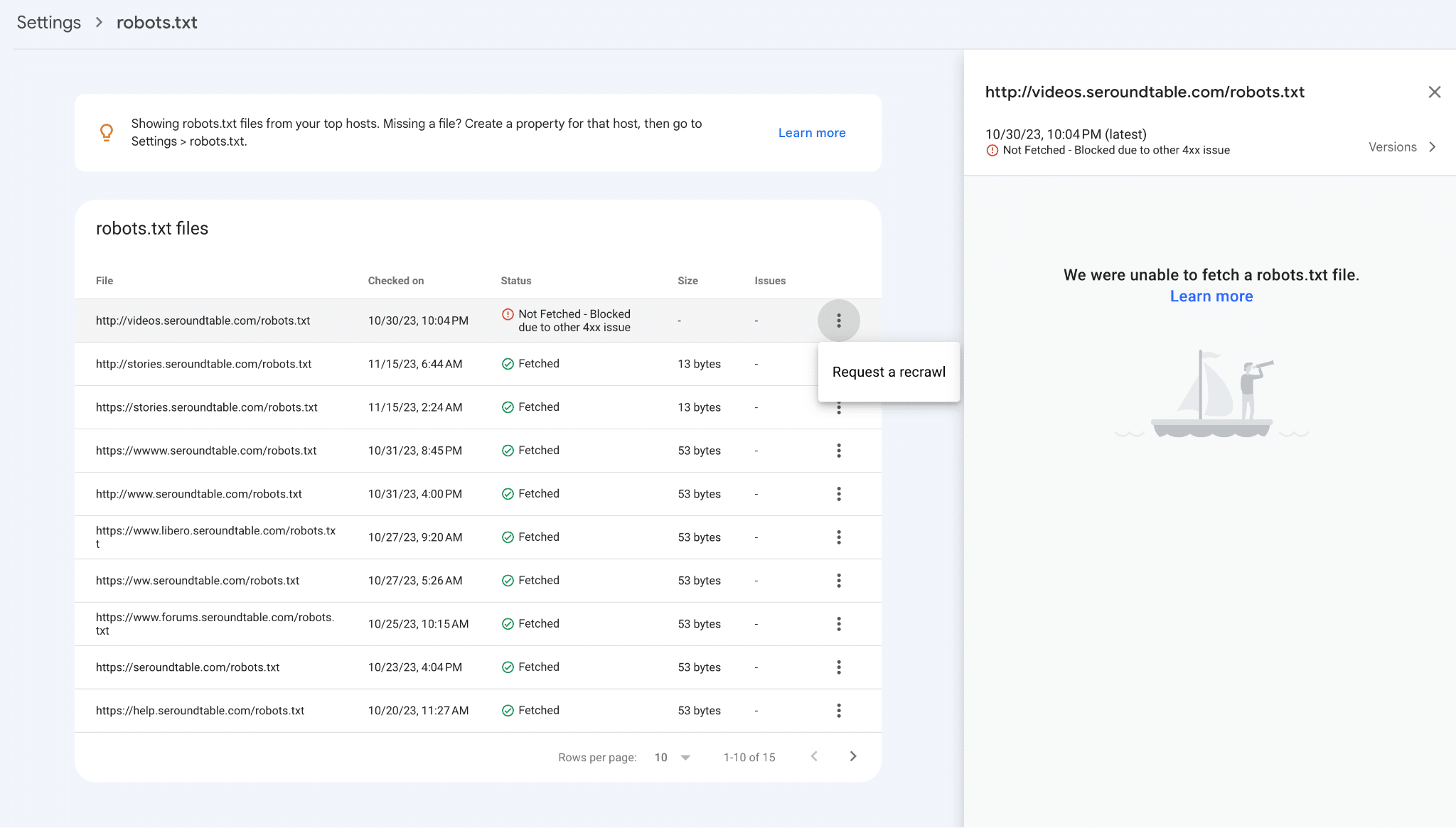Click Fetched check icon for https://ww.seroundtable.com row
This screenshot has height=828, width=1456.
tap(508, 581)
